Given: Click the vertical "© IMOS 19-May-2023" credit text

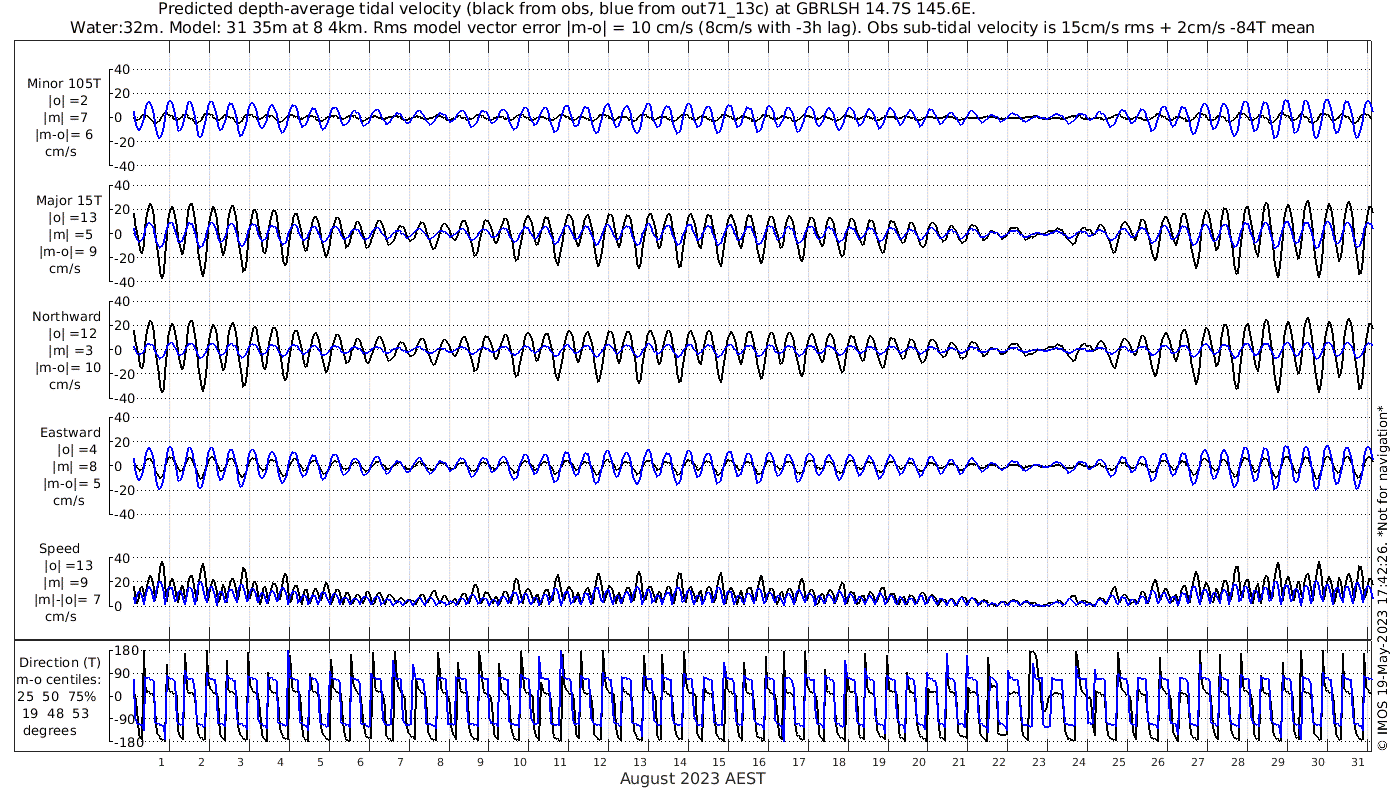Looking at the screenshot, I should 1382,577.
